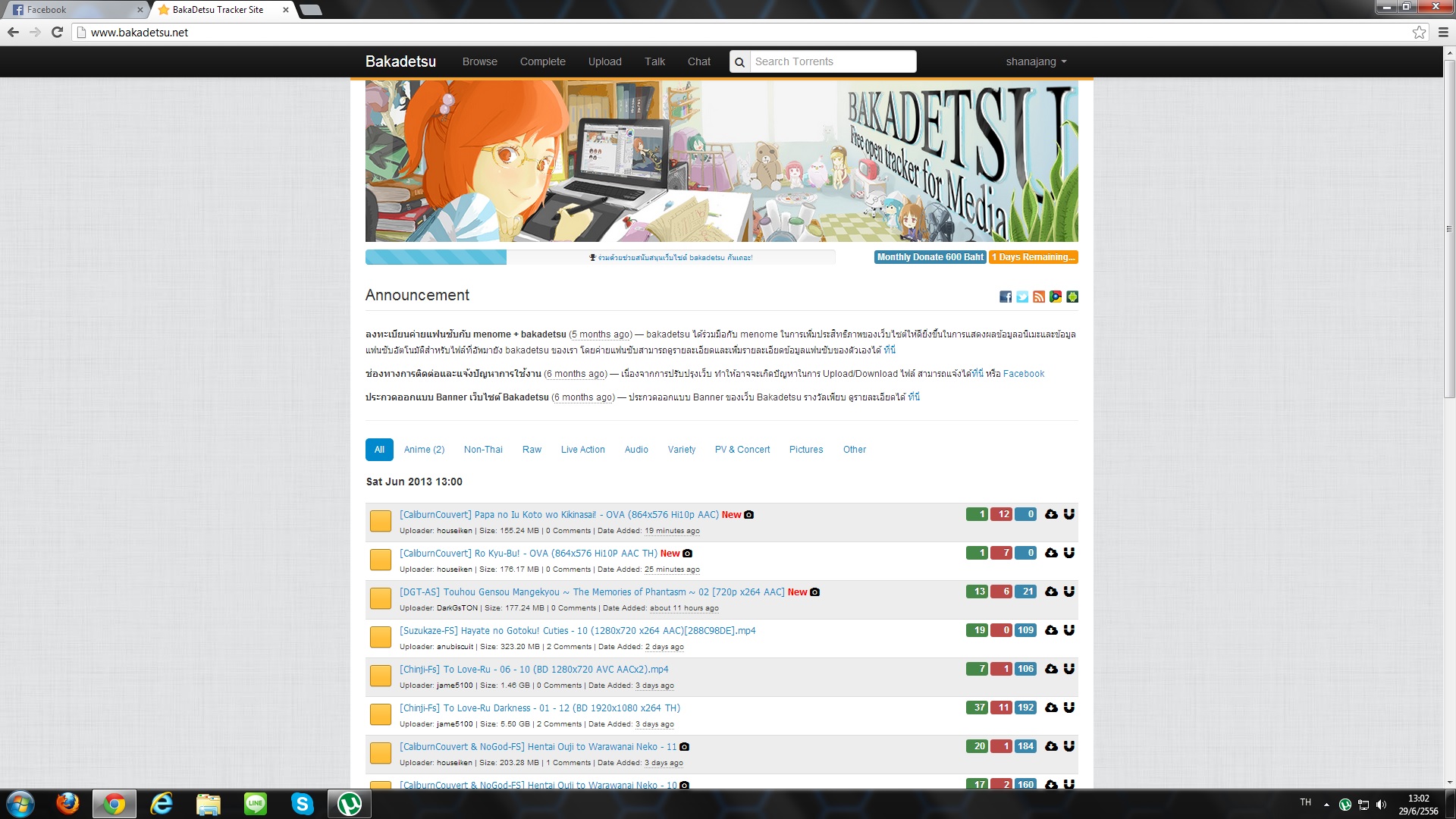
Task: Bookmark page with the star icon
Action: [1419, 32]
